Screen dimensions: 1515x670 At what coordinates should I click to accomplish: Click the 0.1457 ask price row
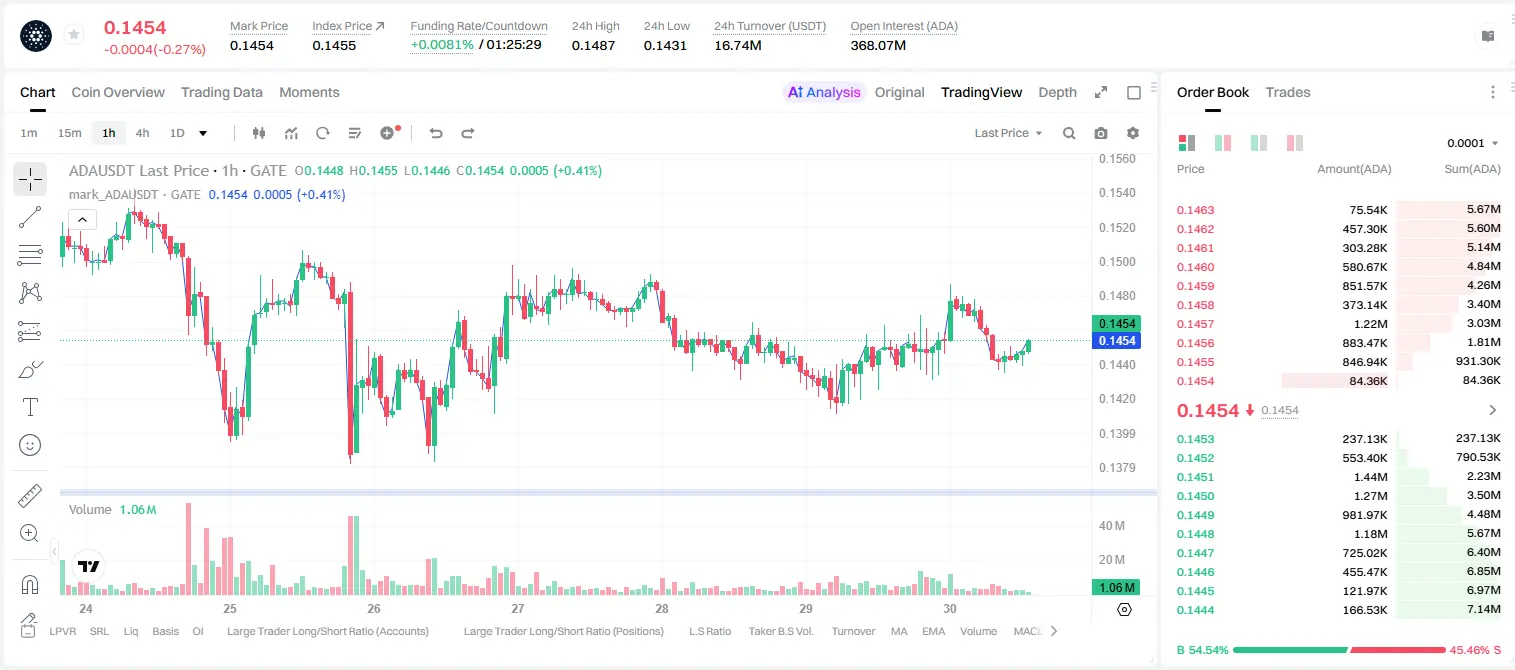coord(1338,324)
